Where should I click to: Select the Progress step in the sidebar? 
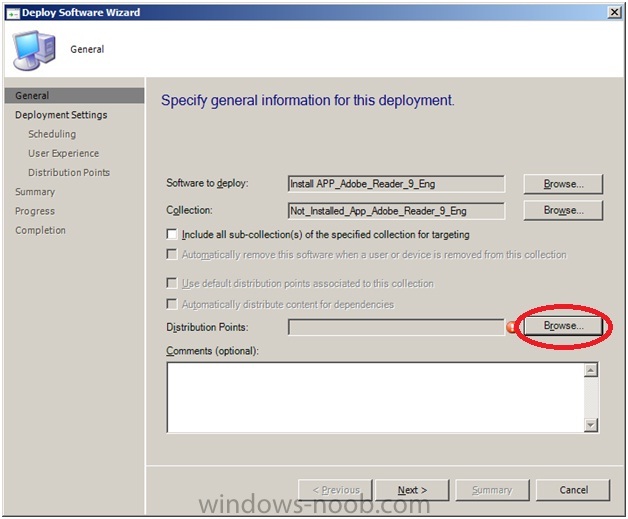tap(35, 211)
